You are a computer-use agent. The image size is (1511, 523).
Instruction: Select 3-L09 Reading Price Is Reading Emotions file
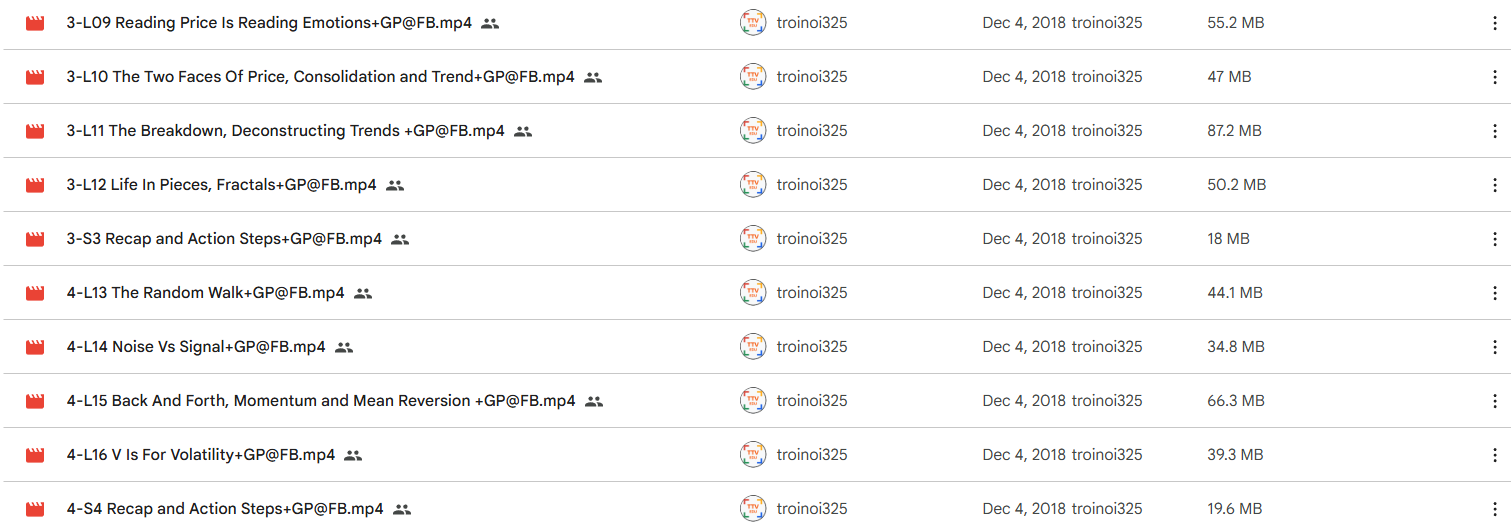269,23
